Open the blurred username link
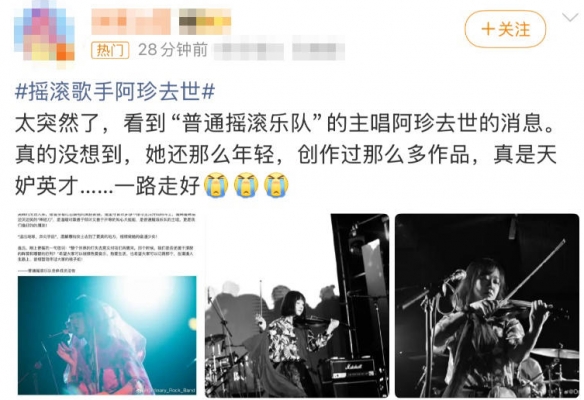This screenshot has height=400, width=584. tap(131, 22)
